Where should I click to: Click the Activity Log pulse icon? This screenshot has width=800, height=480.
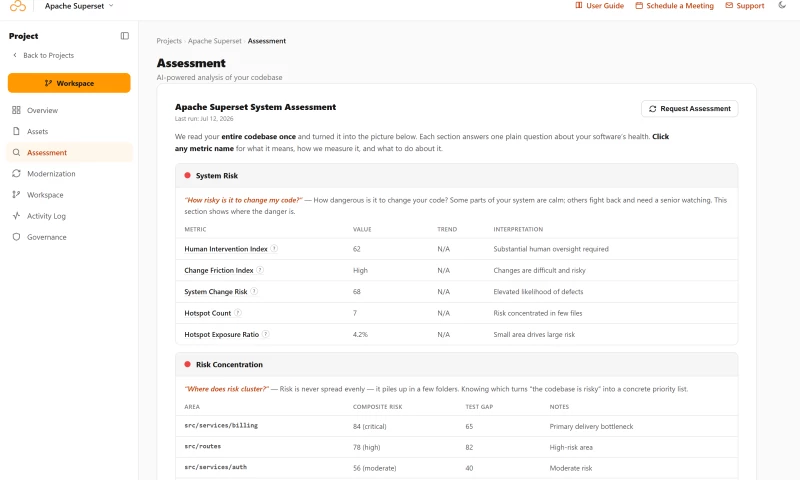16,216
